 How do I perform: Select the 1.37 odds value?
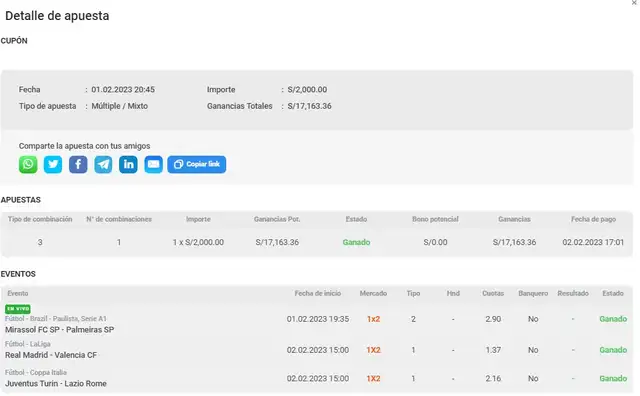493,350
